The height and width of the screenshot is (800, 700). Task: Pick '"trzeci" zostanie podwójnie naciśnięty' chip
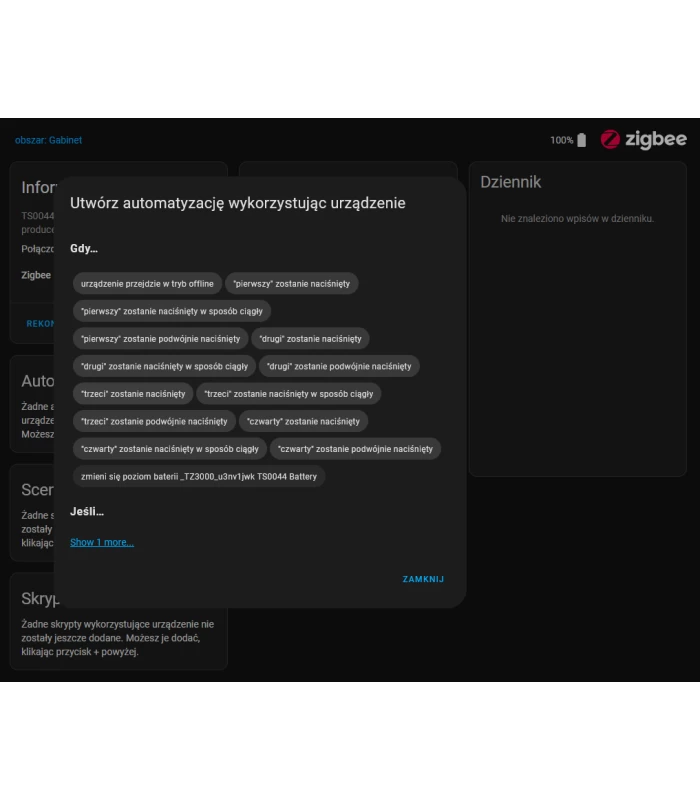coord(154,421)
